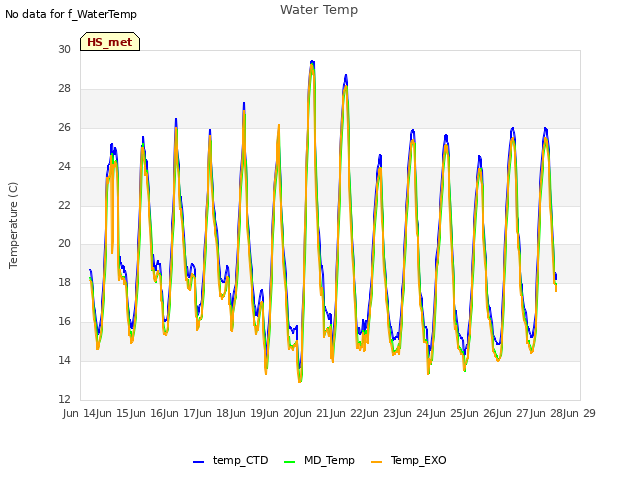Click the y-axis tick label 30

[x=64, y=49]
